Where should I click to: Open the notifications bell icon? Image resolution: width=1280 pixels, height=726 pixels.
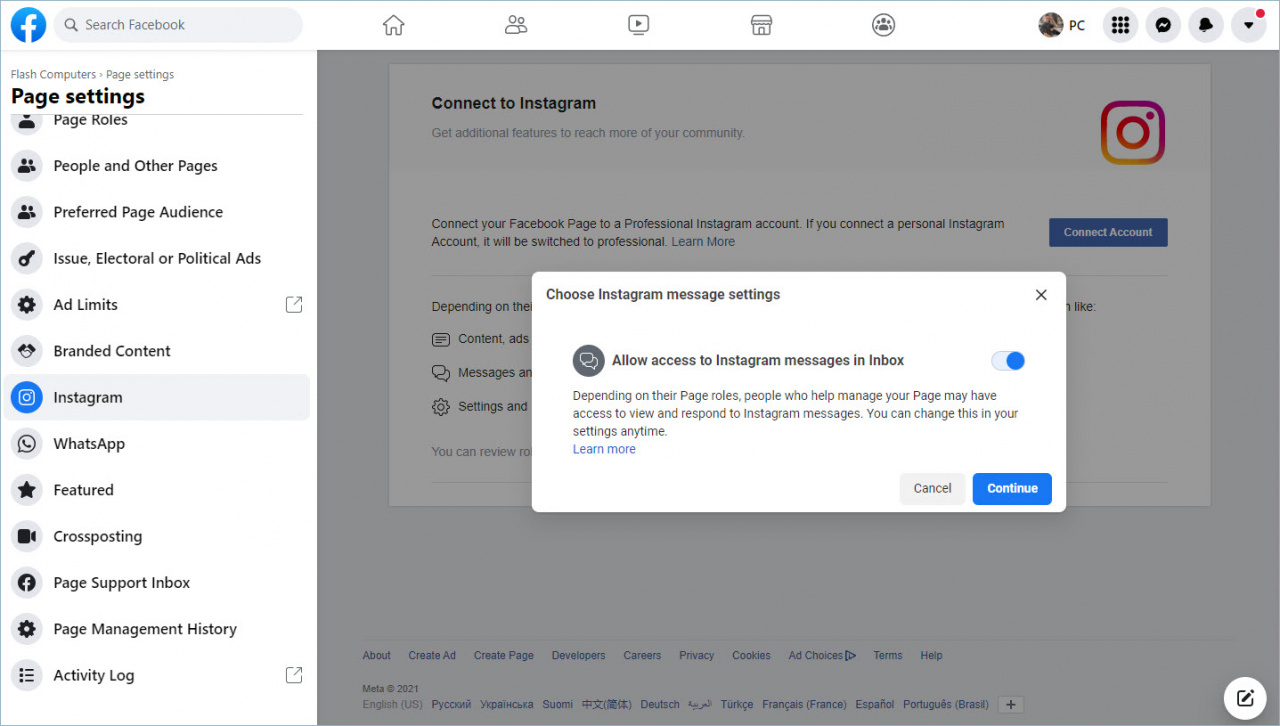click(1206, 25)
